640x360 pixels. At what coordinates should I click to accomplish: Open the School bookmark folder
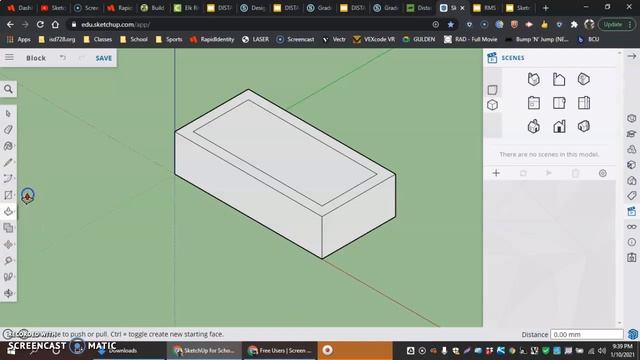tap(134, 40)
